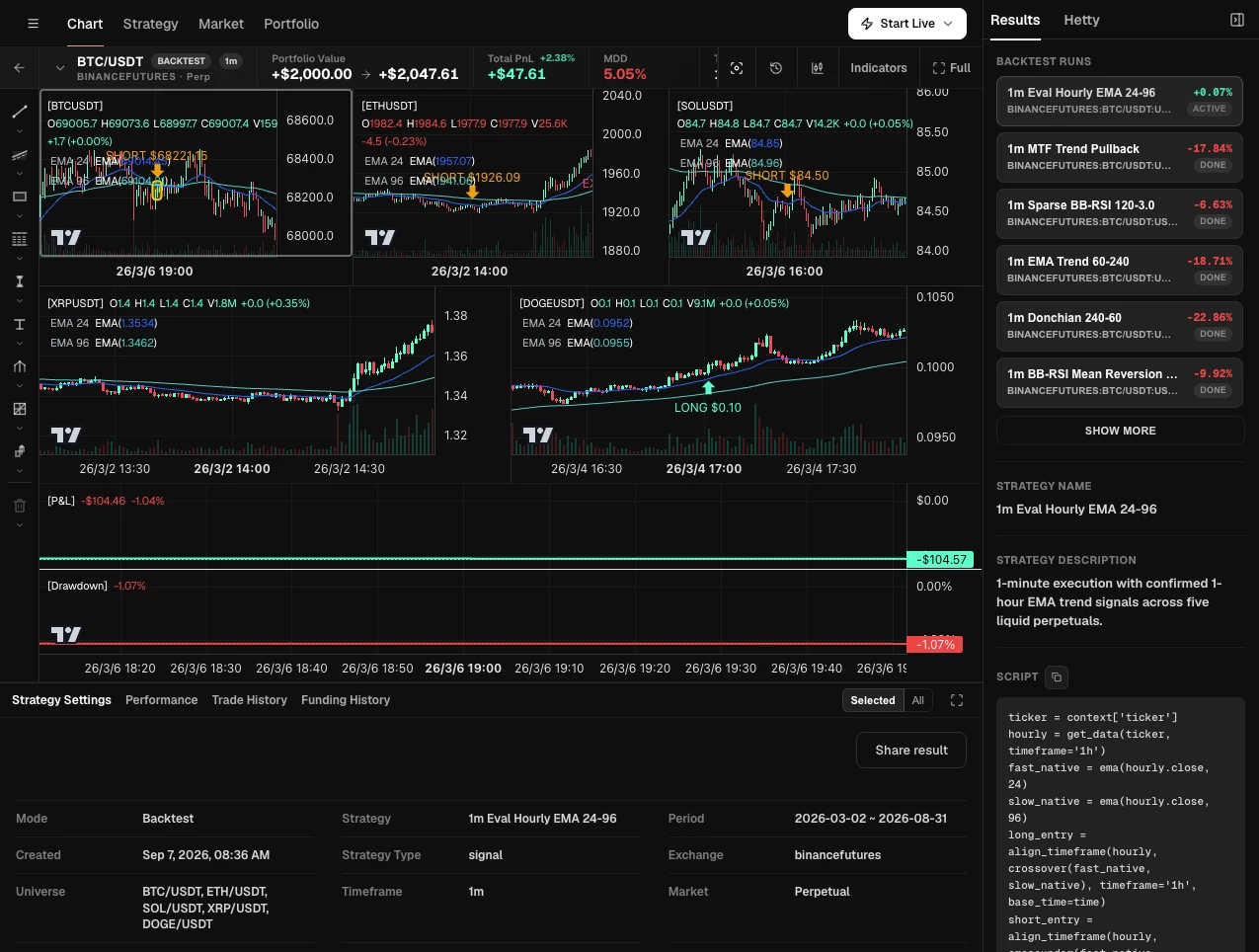
Task: Open the Start Live dropdown
Action: pos(906,24)
